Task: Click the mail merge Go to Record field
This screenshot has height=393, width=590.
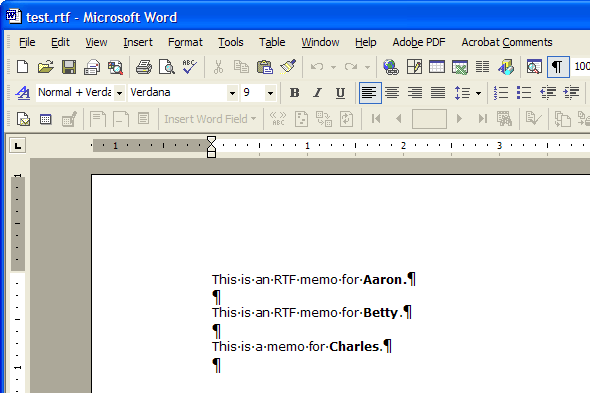Action: [429, 119]
